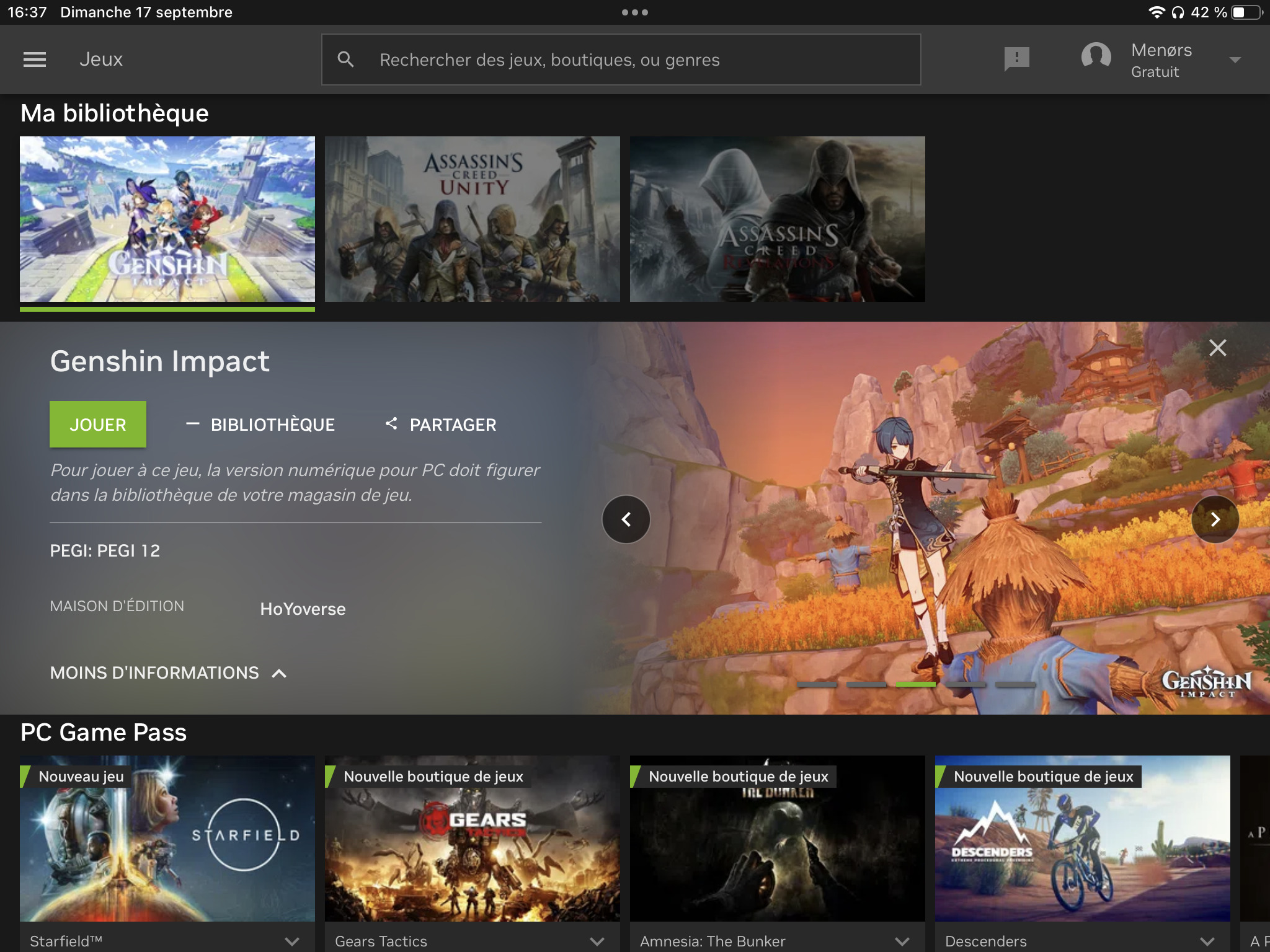Open the hamburger navigation menu

click(x=35, y=59)
